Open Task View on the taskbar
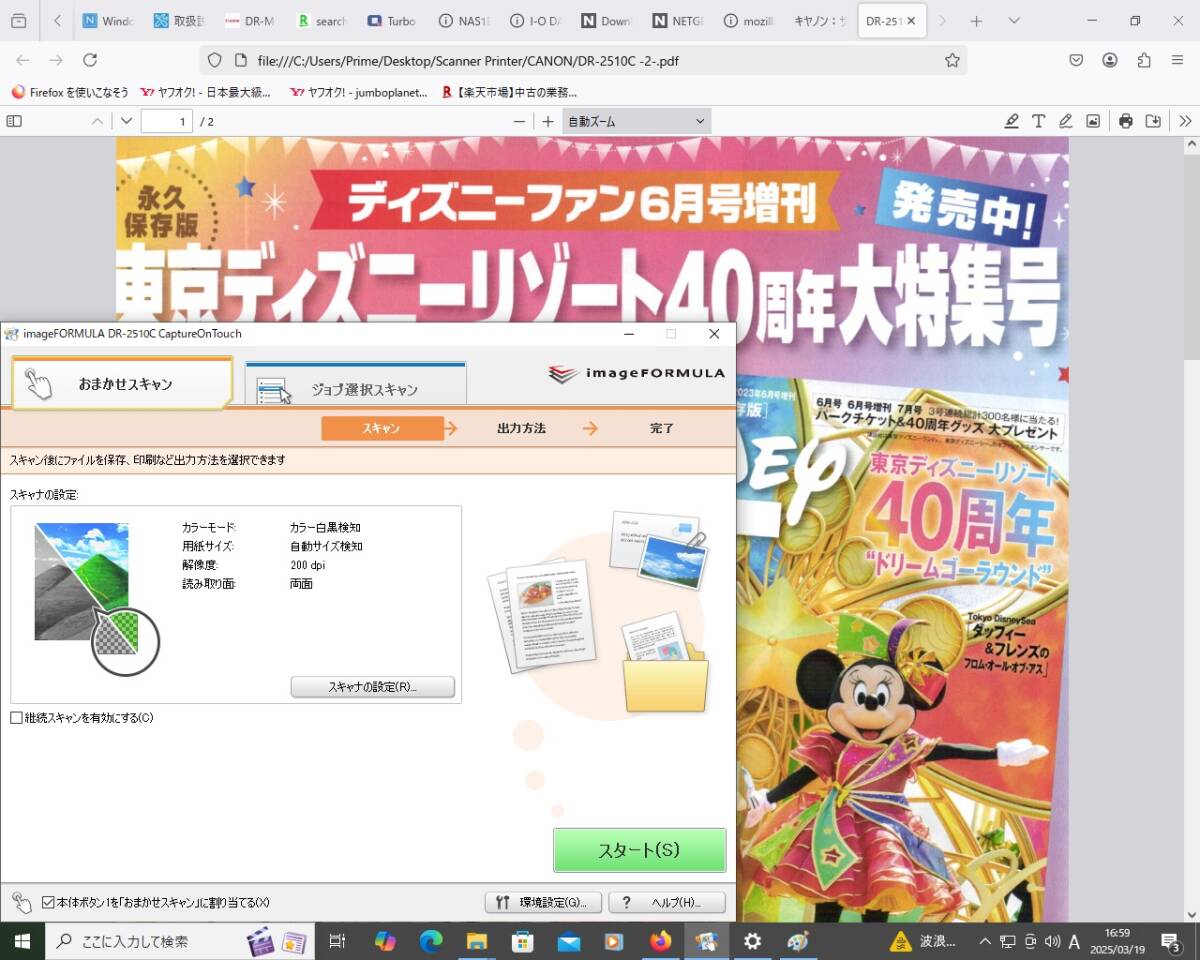 point(337,941)
